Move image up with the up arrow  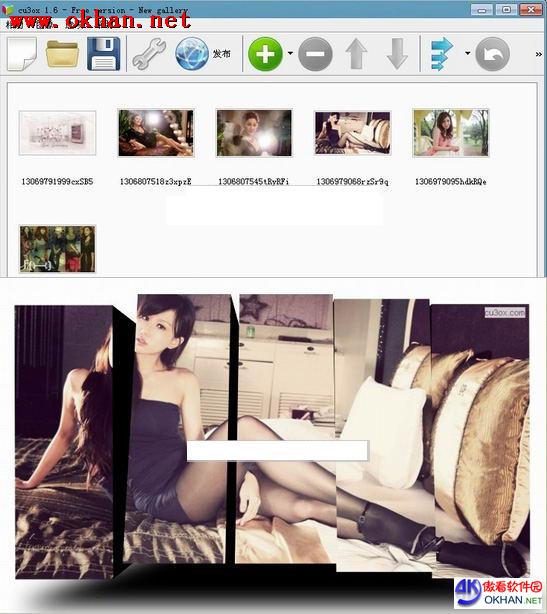pos(356,54)
